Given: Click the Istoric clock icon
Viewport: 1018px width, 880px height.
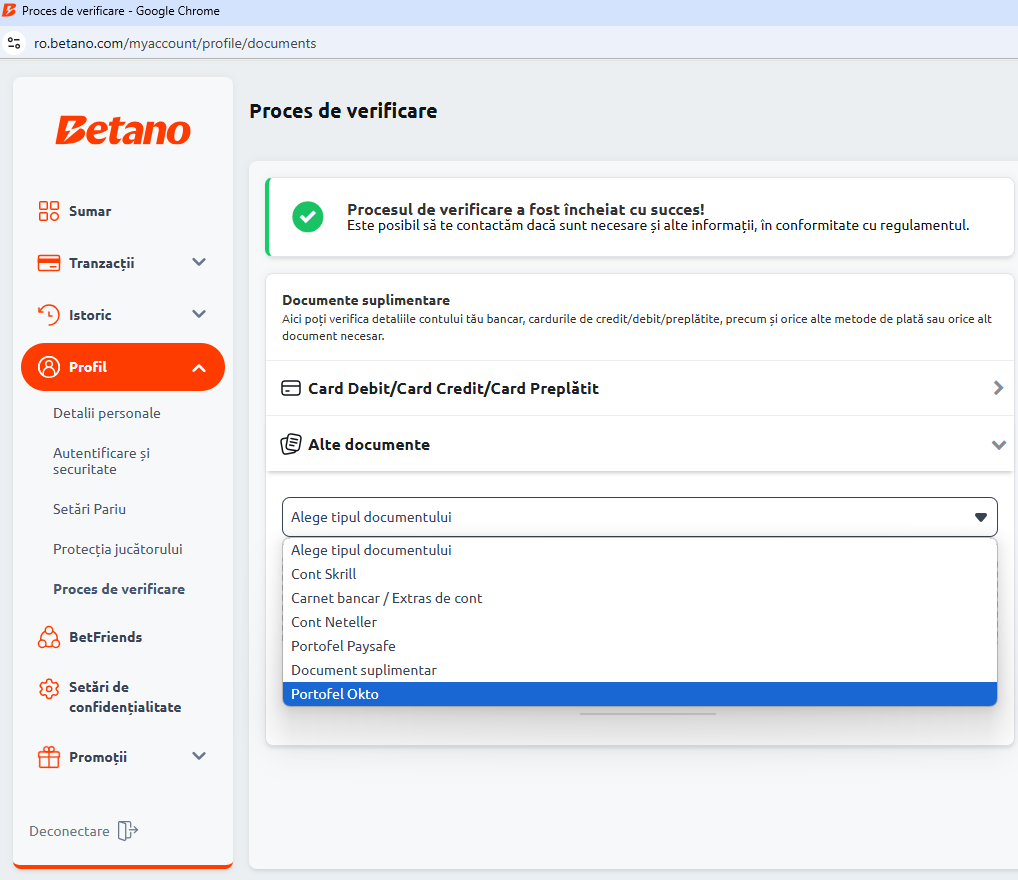Looking at the screenshot, I should pos(49,315).
